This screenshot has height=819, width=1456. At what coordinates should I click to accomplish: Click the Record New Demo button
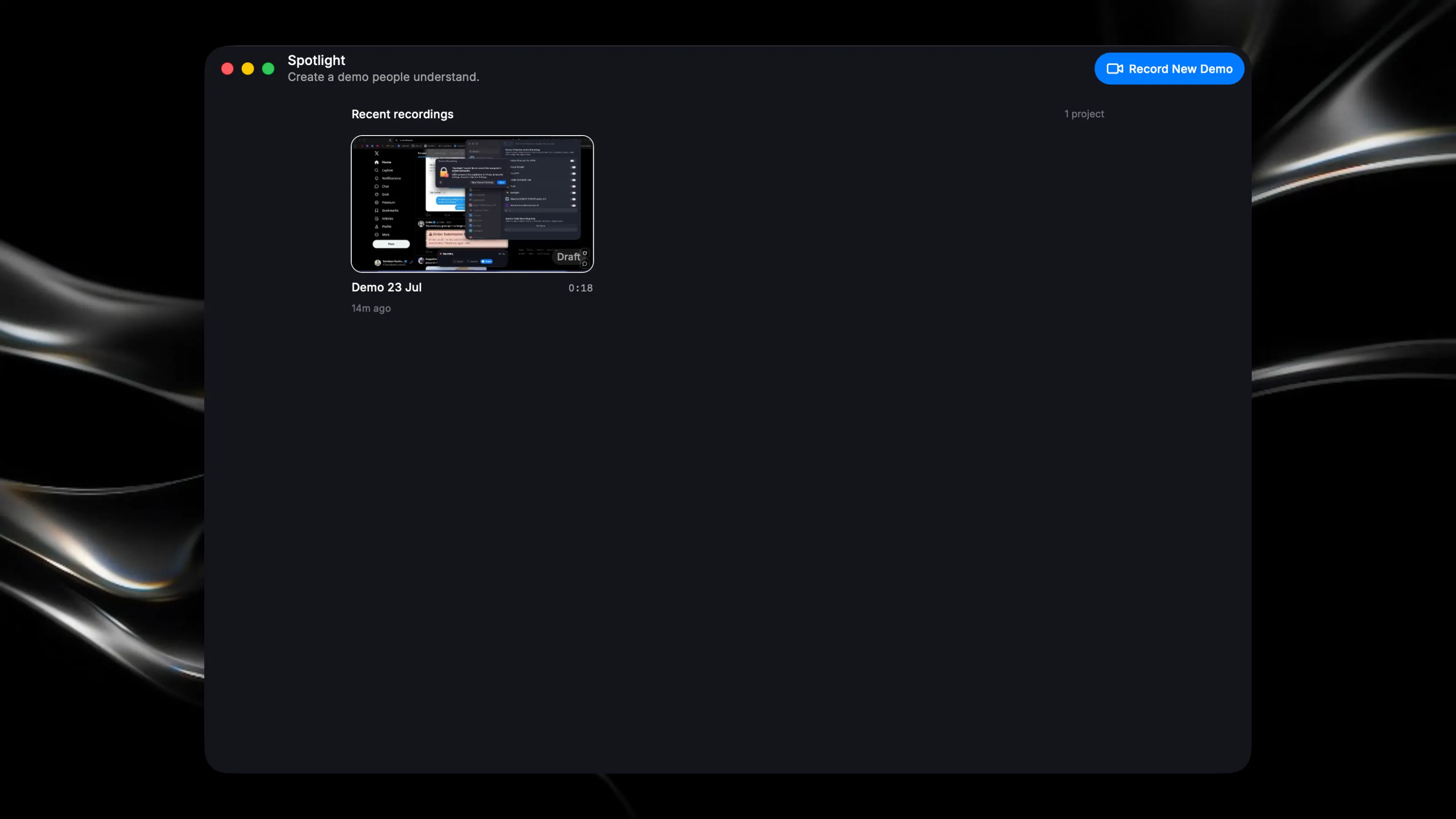click(x=1169, y=68)
